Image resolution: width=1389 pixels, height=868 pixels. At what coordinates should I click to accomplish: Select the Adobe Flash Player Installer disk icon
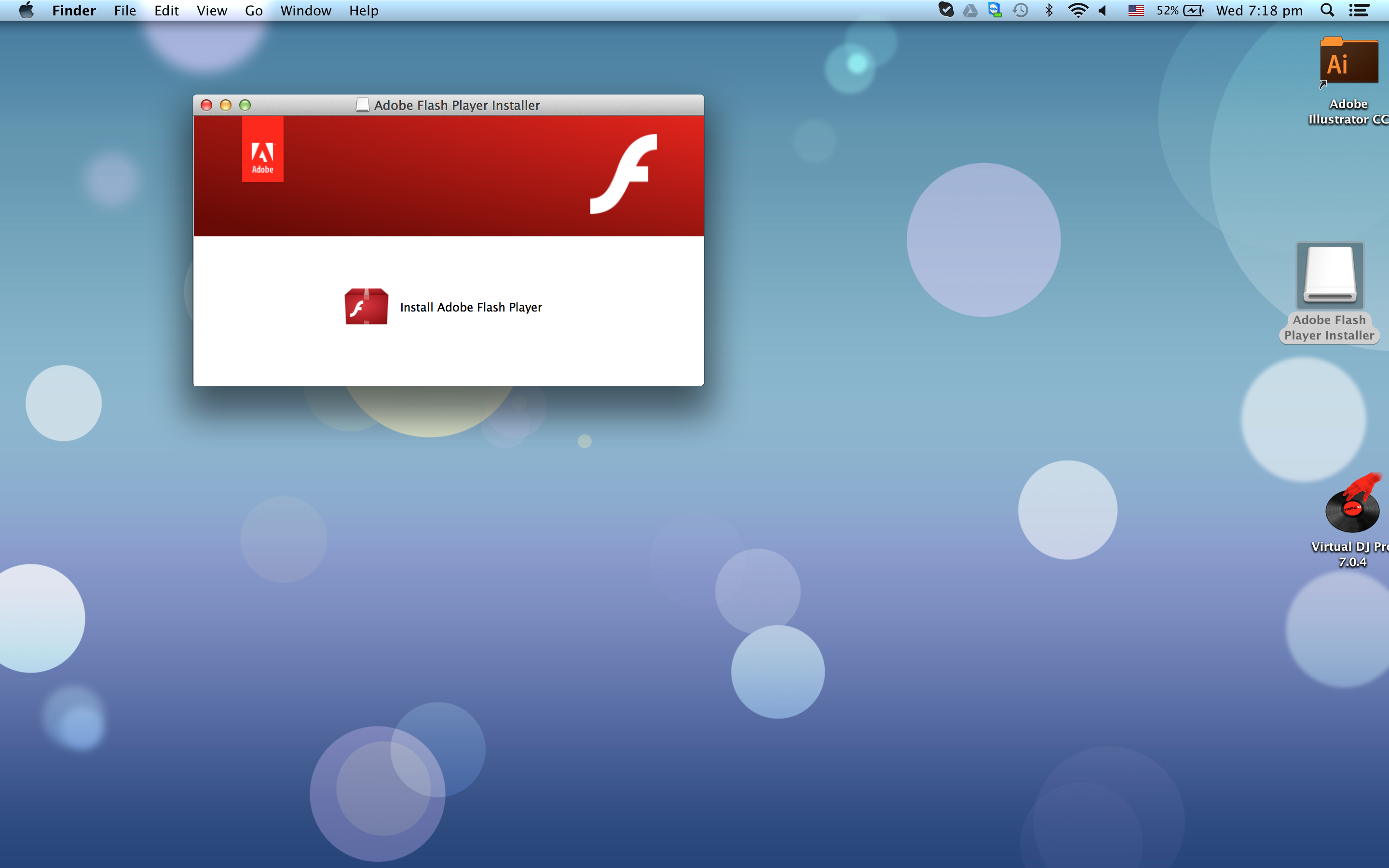click(1329, 276)
